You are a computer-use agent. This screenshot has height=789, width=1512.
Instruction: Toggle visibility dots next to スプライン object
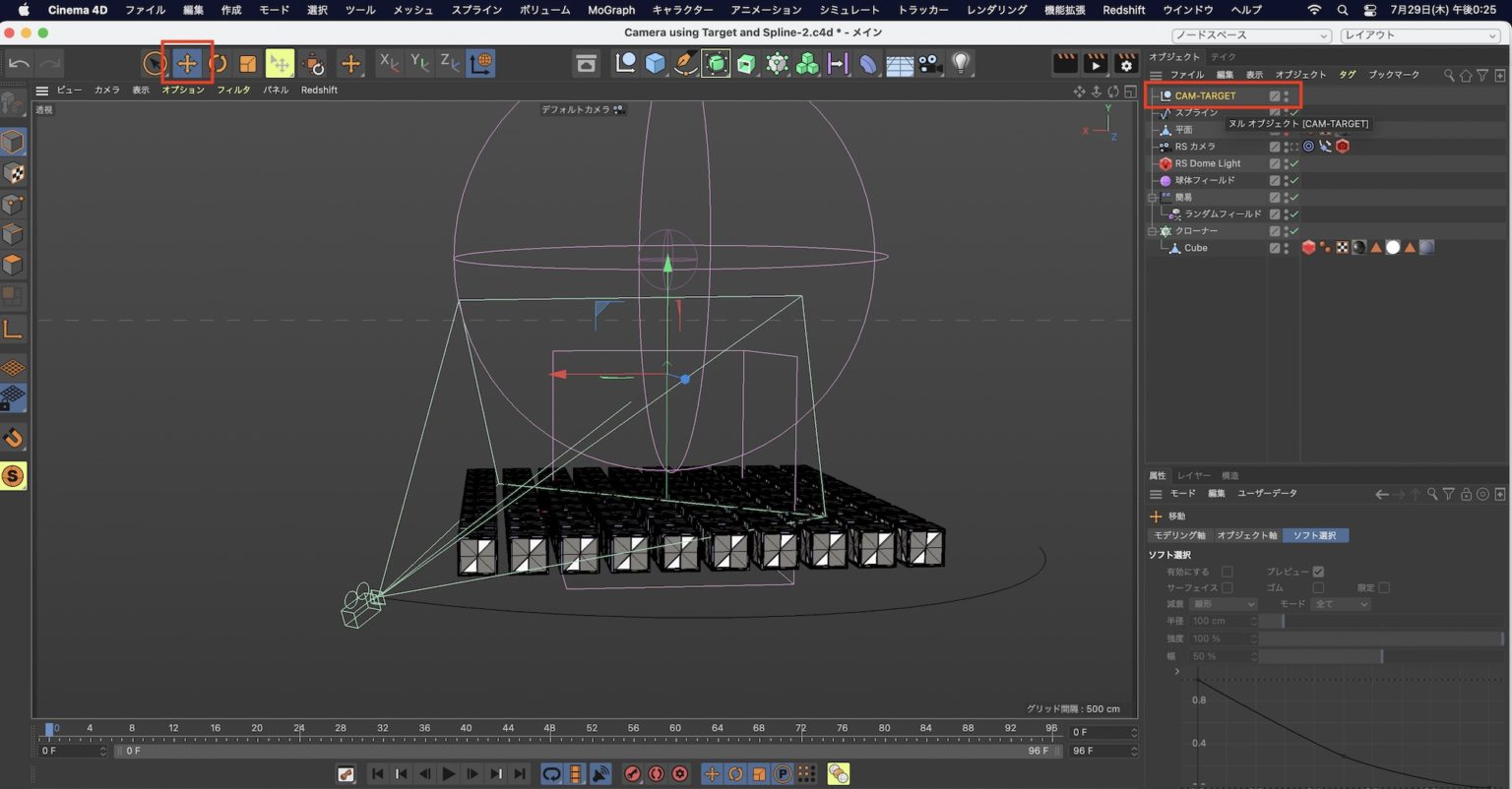(x=1287, y=111)
